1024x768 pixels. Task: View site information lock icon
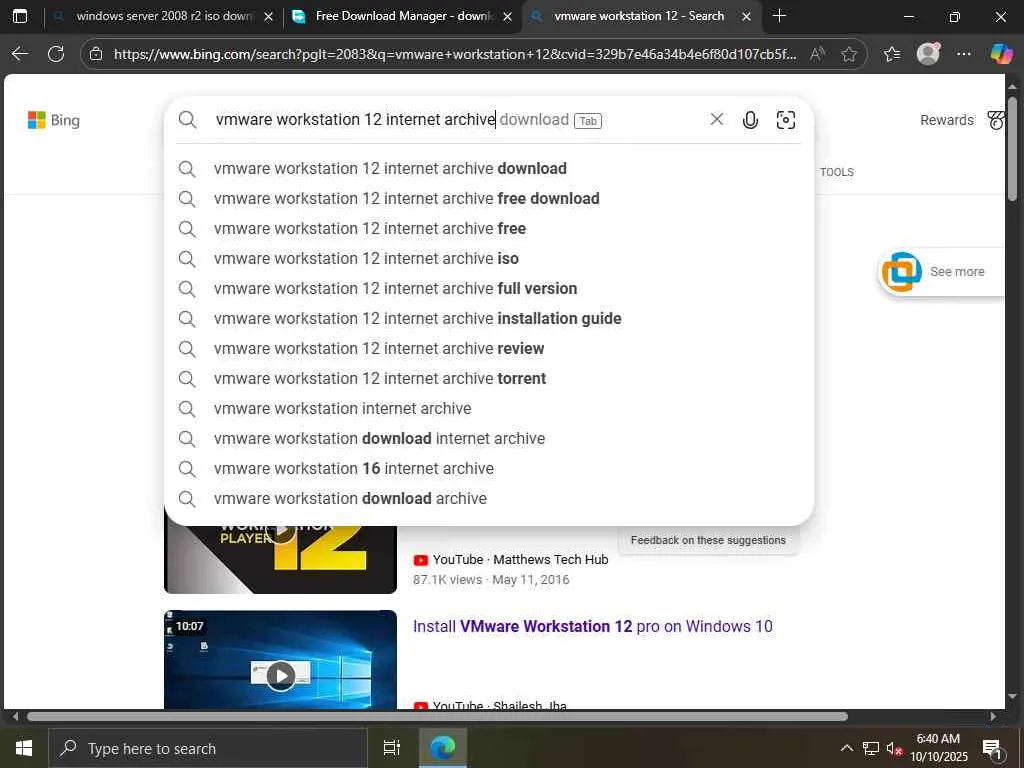[96, 54]
